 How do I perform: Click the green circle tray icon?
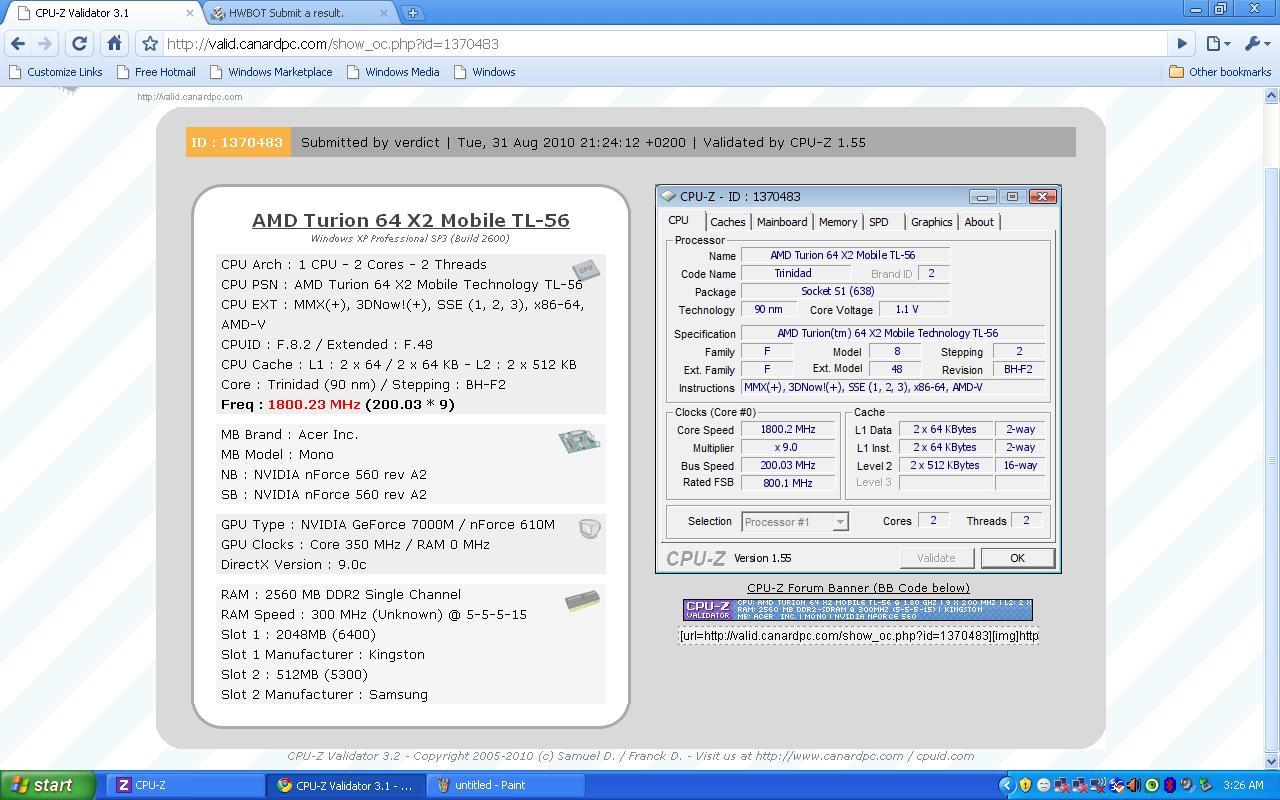[x=1152, y=785]
